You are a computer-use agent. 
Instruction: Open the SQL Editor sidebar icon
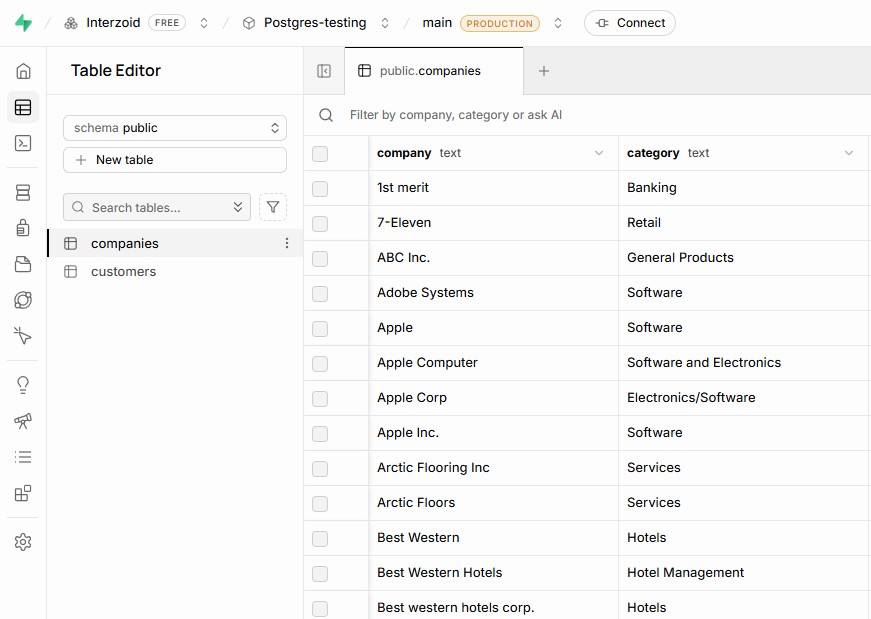tap(23, 143)
